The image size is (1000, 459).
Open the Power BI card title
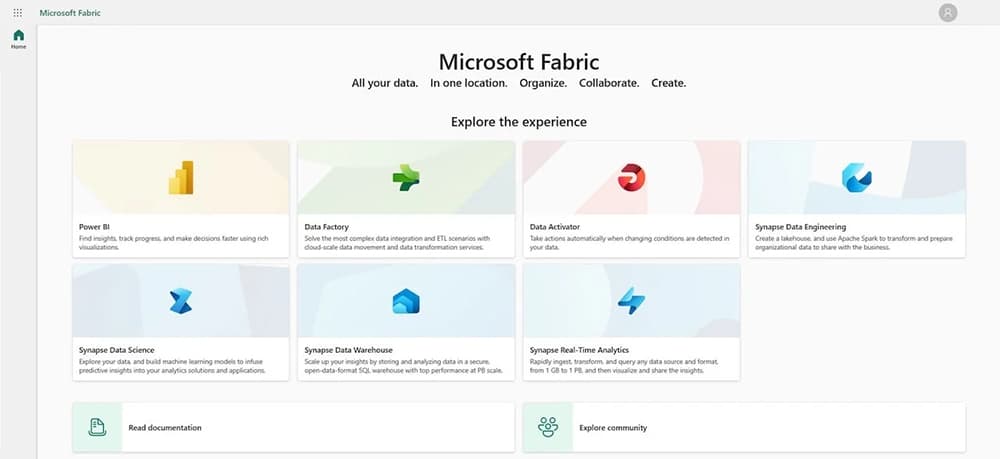pyautogui.click(x=94, y=227)
